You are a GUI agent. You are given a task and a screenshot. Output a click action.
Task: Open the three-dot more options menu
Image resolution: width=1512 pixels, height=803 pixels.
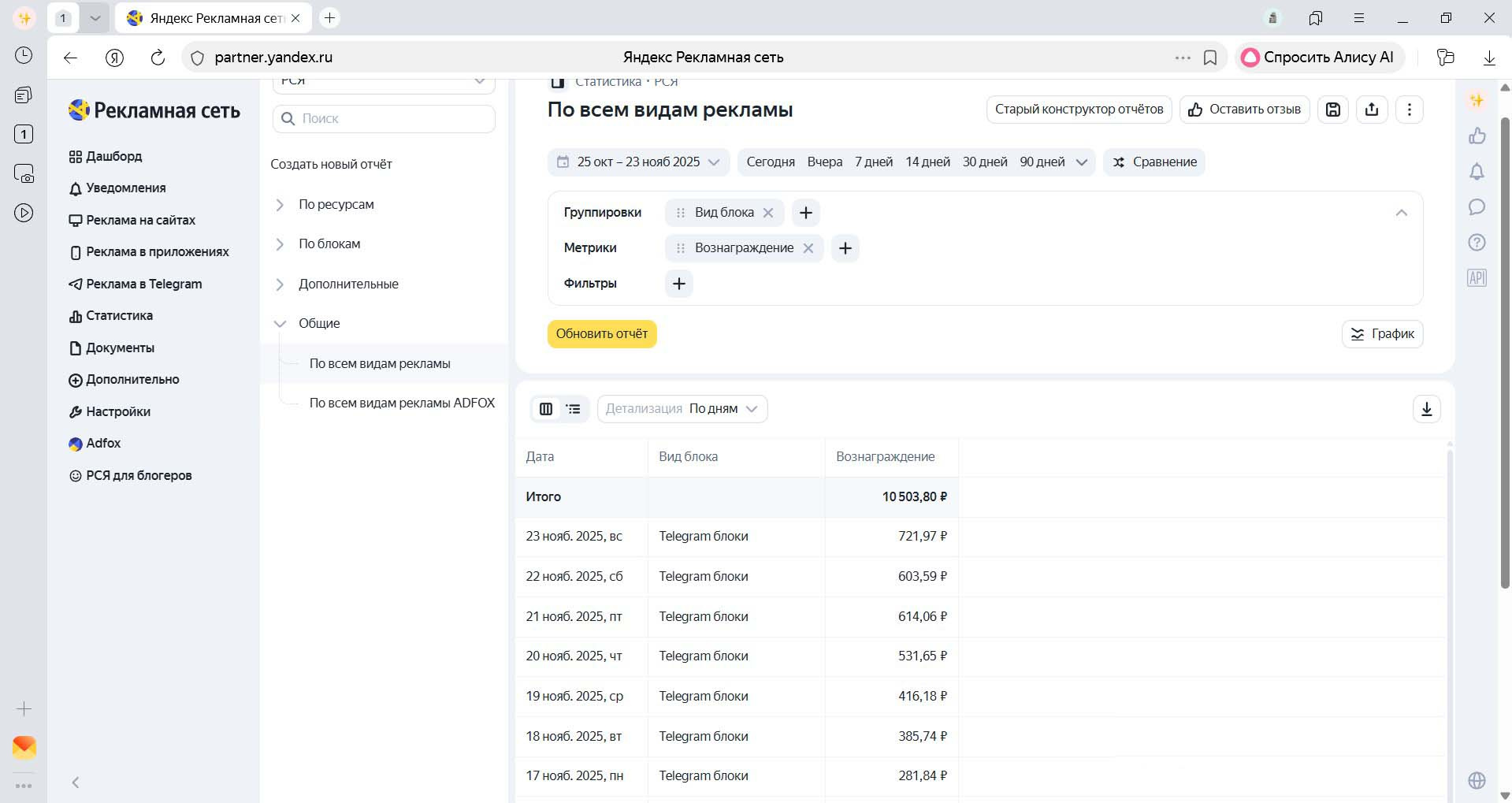[x=1409, y=110]
